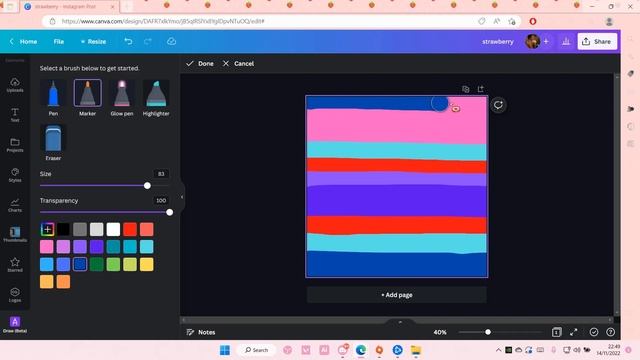Click the Transparency slider handle
This screenshot has width=640, height=360.
click(x=169, y=212)
